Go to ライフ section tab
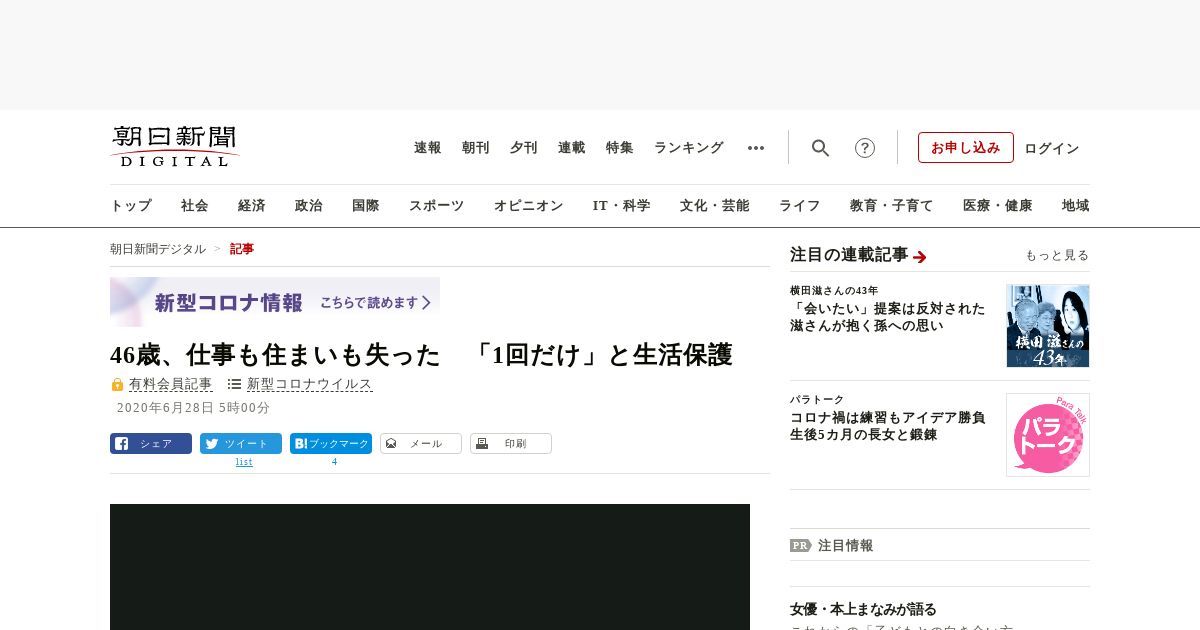This screenshot has width=1200, height=630. pos(800,206)
